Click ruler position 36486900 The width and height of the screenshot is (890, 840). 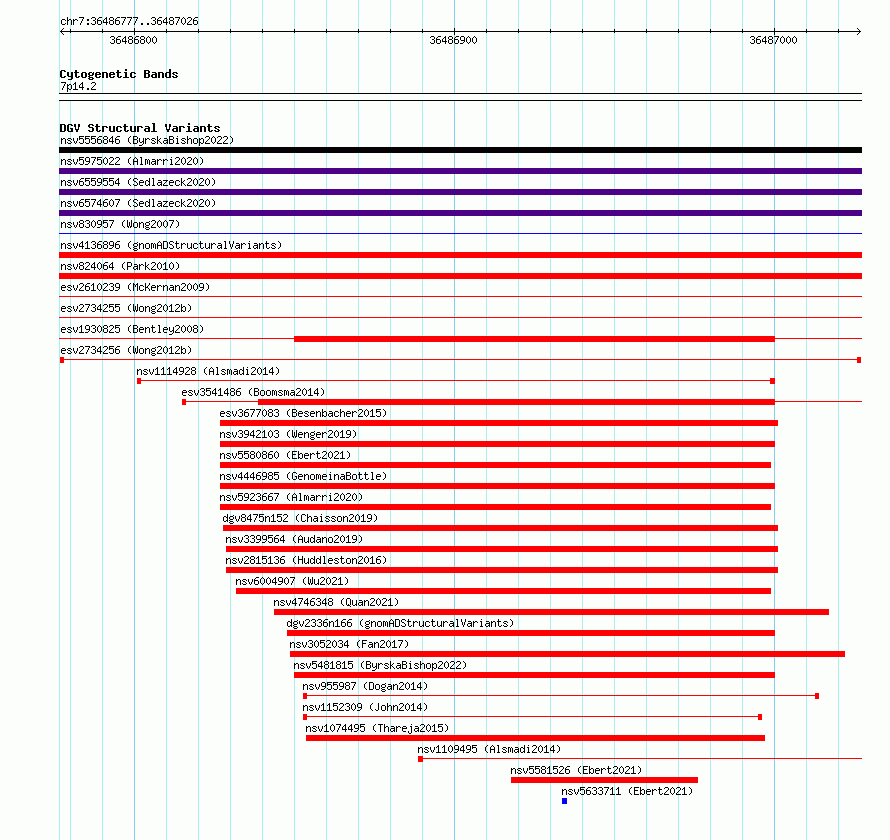coord(454,40)
